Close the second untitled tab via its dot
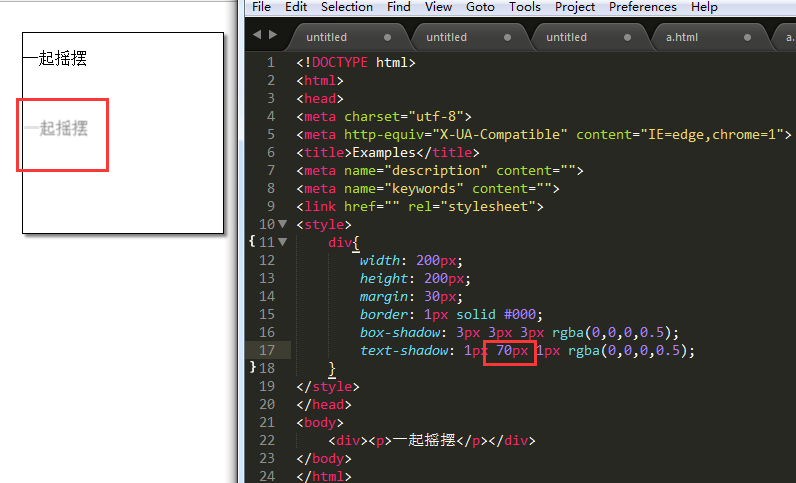The image size is (796, 483). pyautogui.click(x=507, y=37)
